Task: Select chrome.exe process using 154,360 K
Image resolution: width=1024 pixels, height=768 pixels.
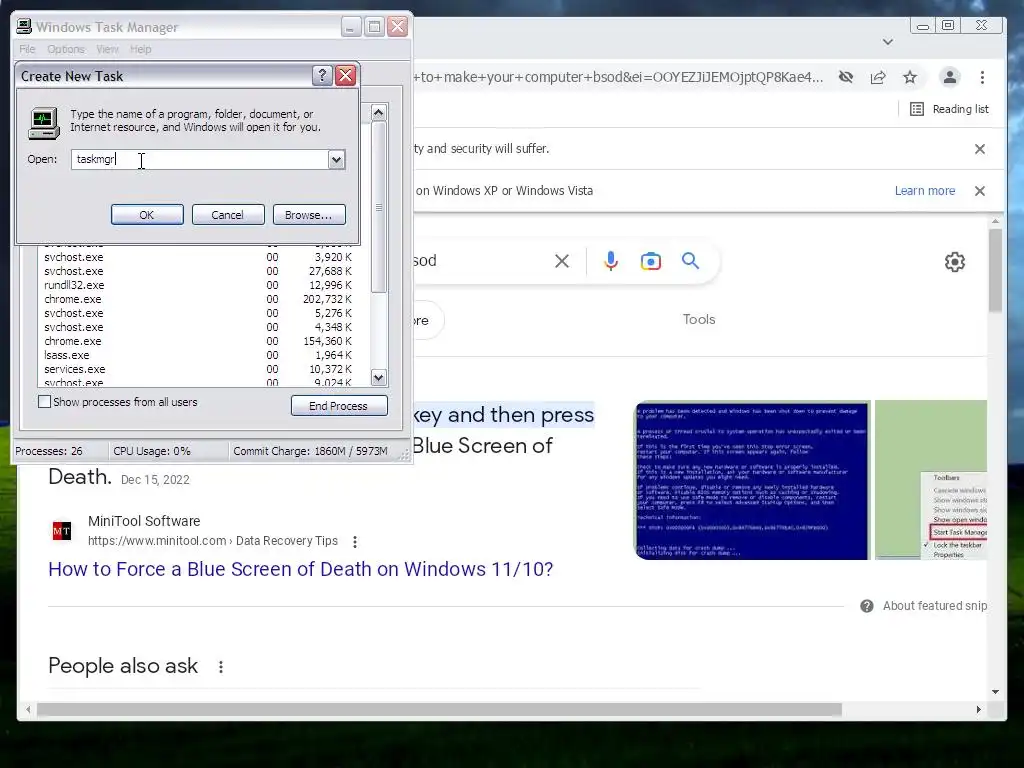Action: (x=199, y=341)
